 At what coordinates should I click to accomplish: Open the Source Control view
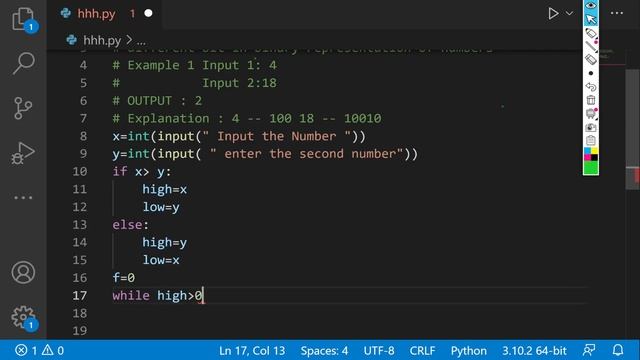[x=23, y=108]
